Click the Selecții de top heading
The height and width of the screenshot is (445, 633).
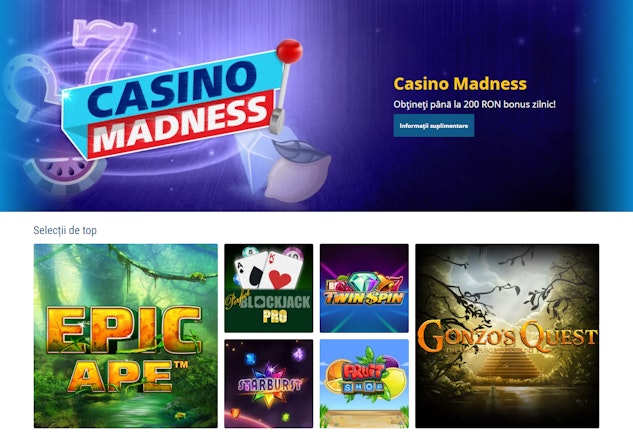(65, 231)
